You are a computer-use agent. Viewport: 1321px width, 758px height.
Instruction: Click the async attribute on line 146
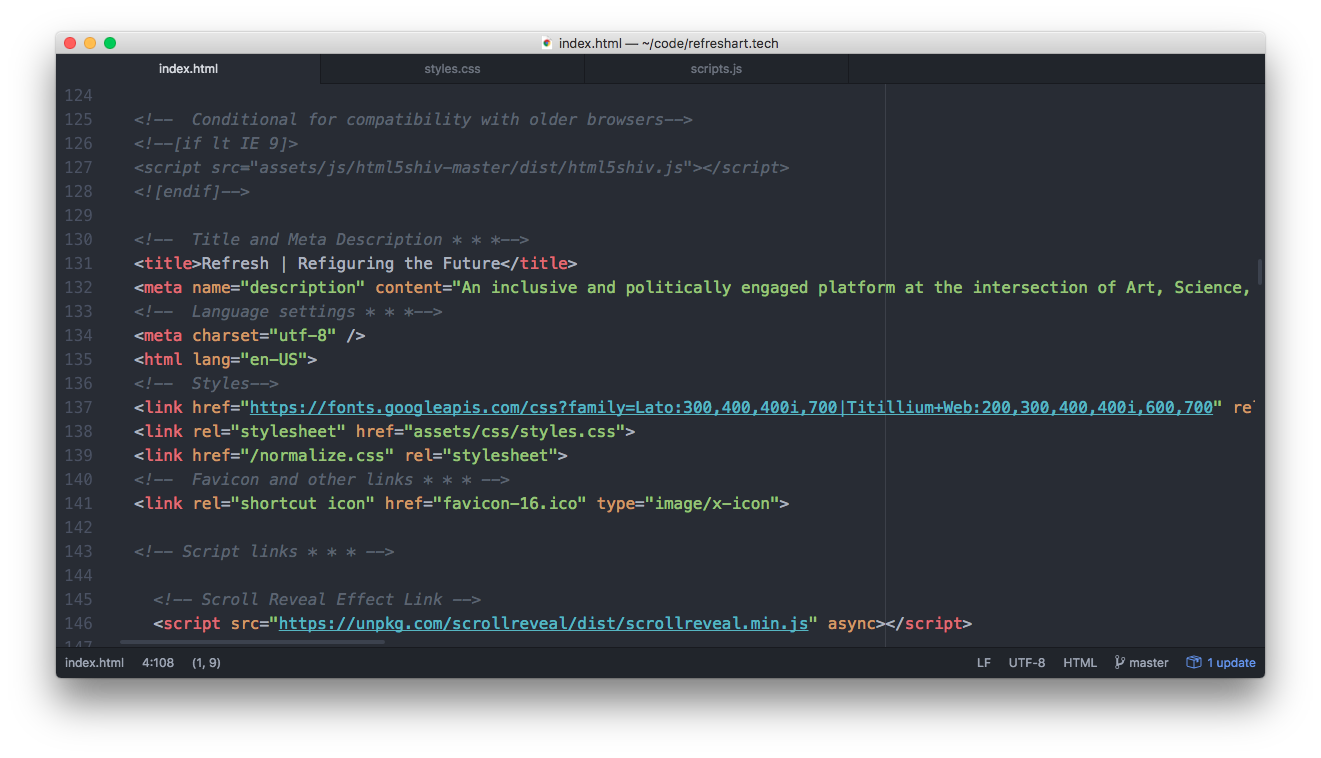(x=851, y=623)
